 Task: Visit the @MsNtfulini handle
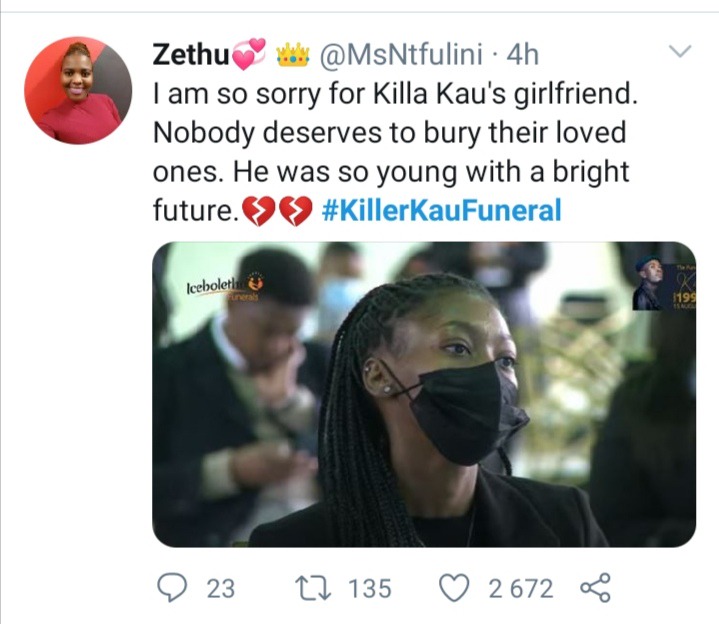pyautogui.click(x=400, y=54)
